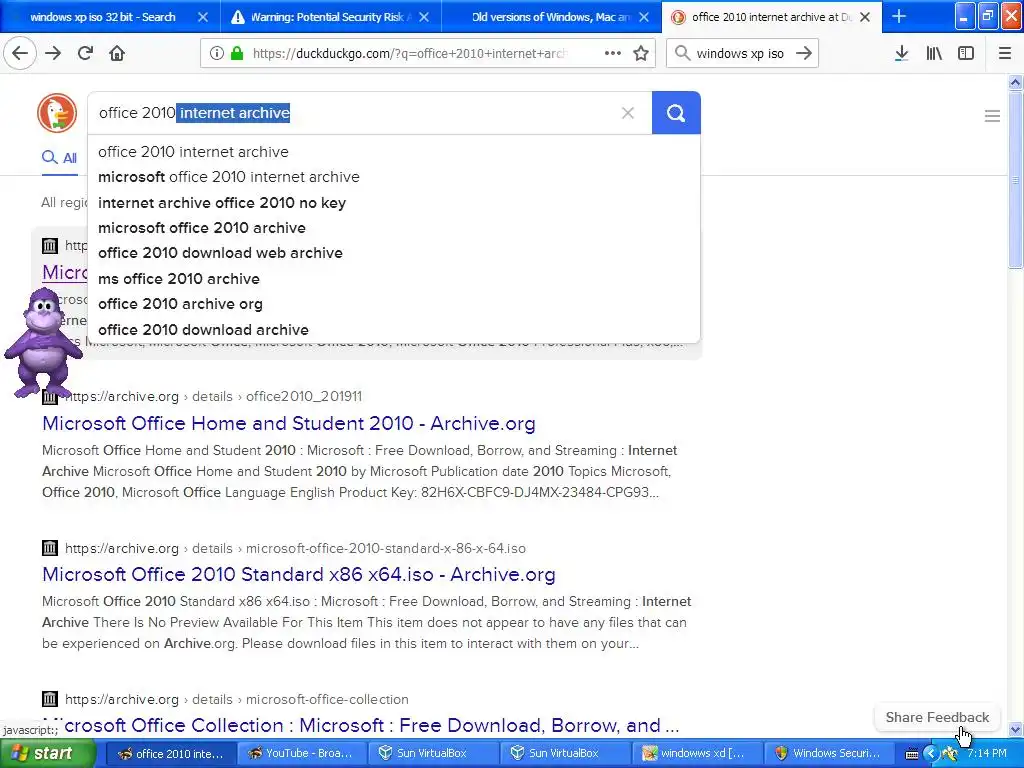Switch to first Sun VirtualBox taskbar window

tap(432, 753)
